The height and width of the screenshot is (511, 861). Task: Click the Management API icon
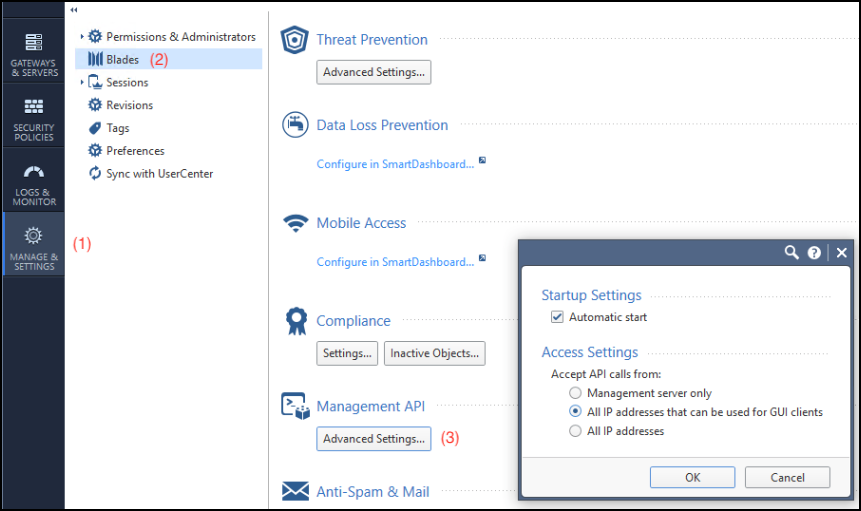coord(295,406)
